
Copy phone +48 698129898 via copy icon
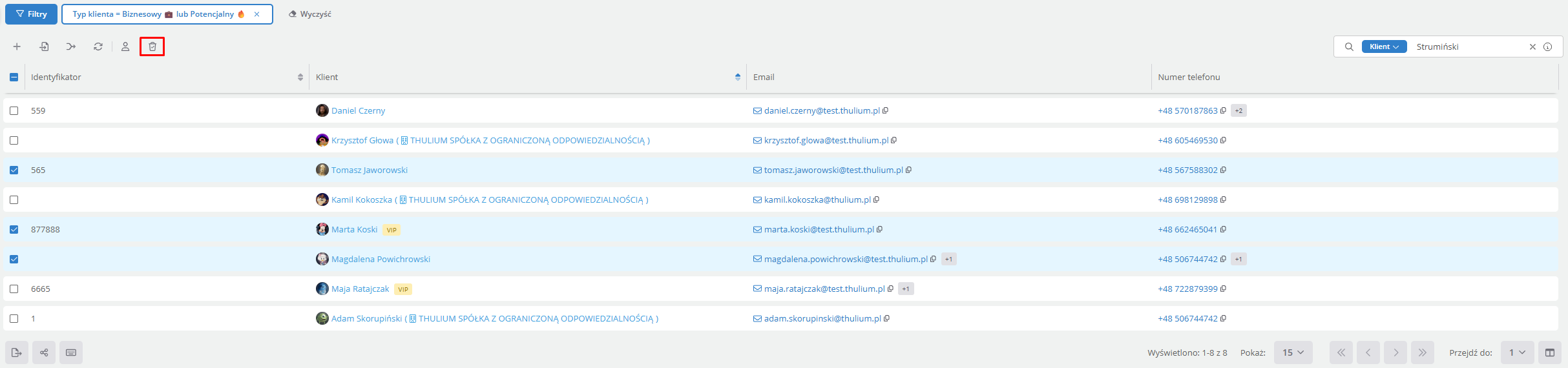pyautogui.click(x=1223, y=199)
